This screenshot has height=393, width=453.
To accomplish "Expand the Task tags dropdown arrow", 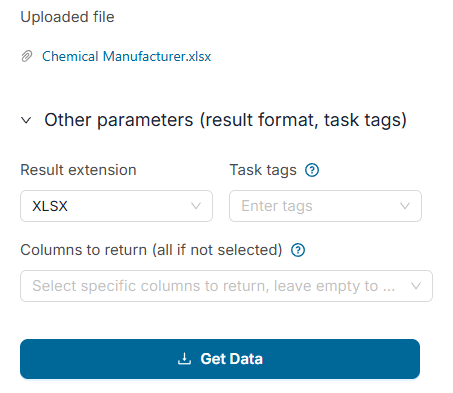I will 405,206.
